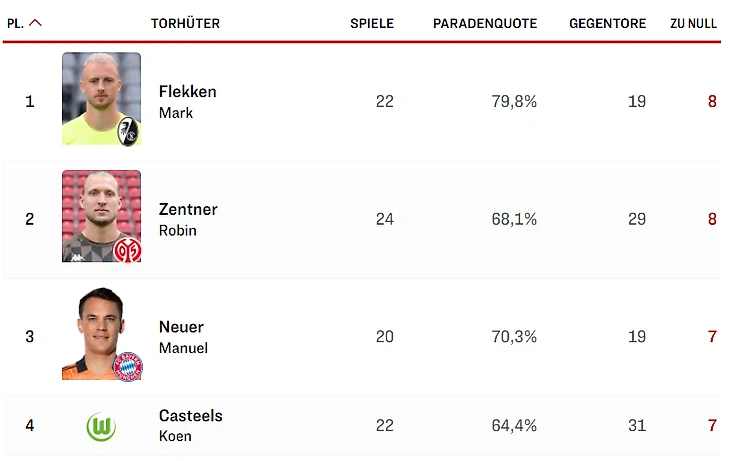Screen dimensions: 730x461
Task: Open Robin Zentner's player photo
Action: 101,216
